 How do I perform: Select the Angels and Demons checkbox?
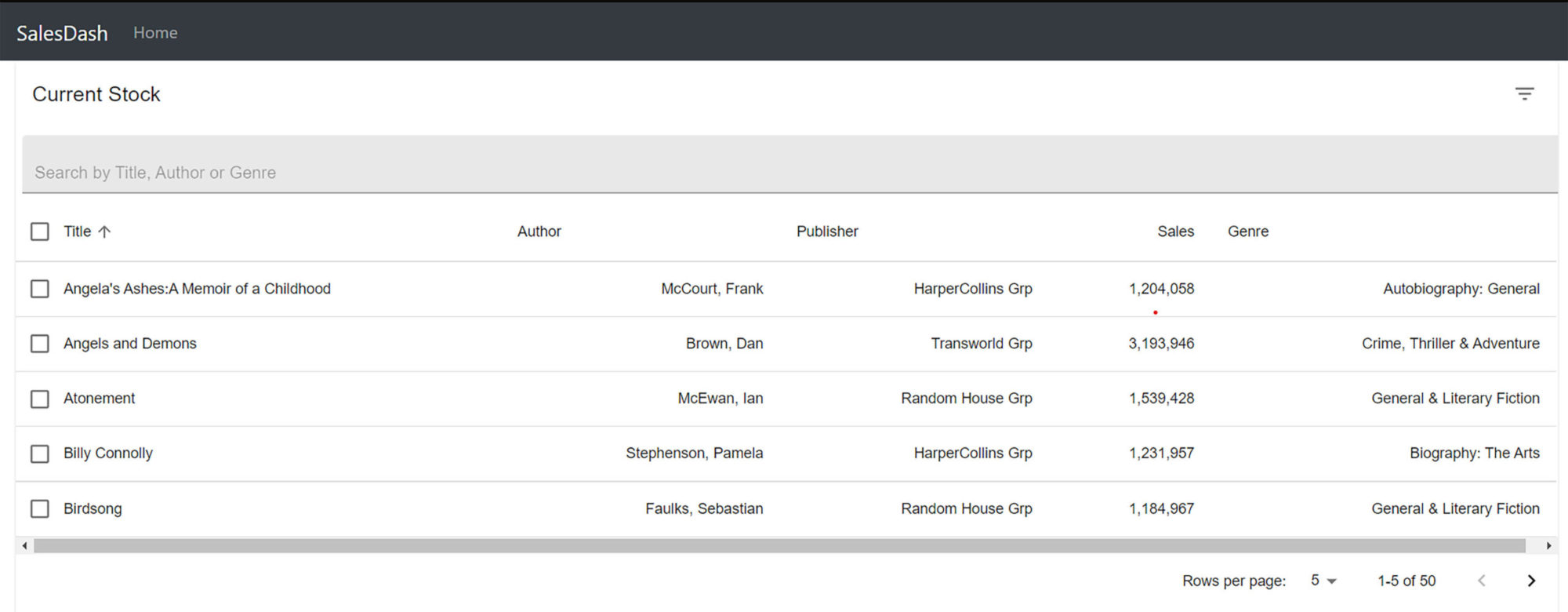[x=39, y=344]
